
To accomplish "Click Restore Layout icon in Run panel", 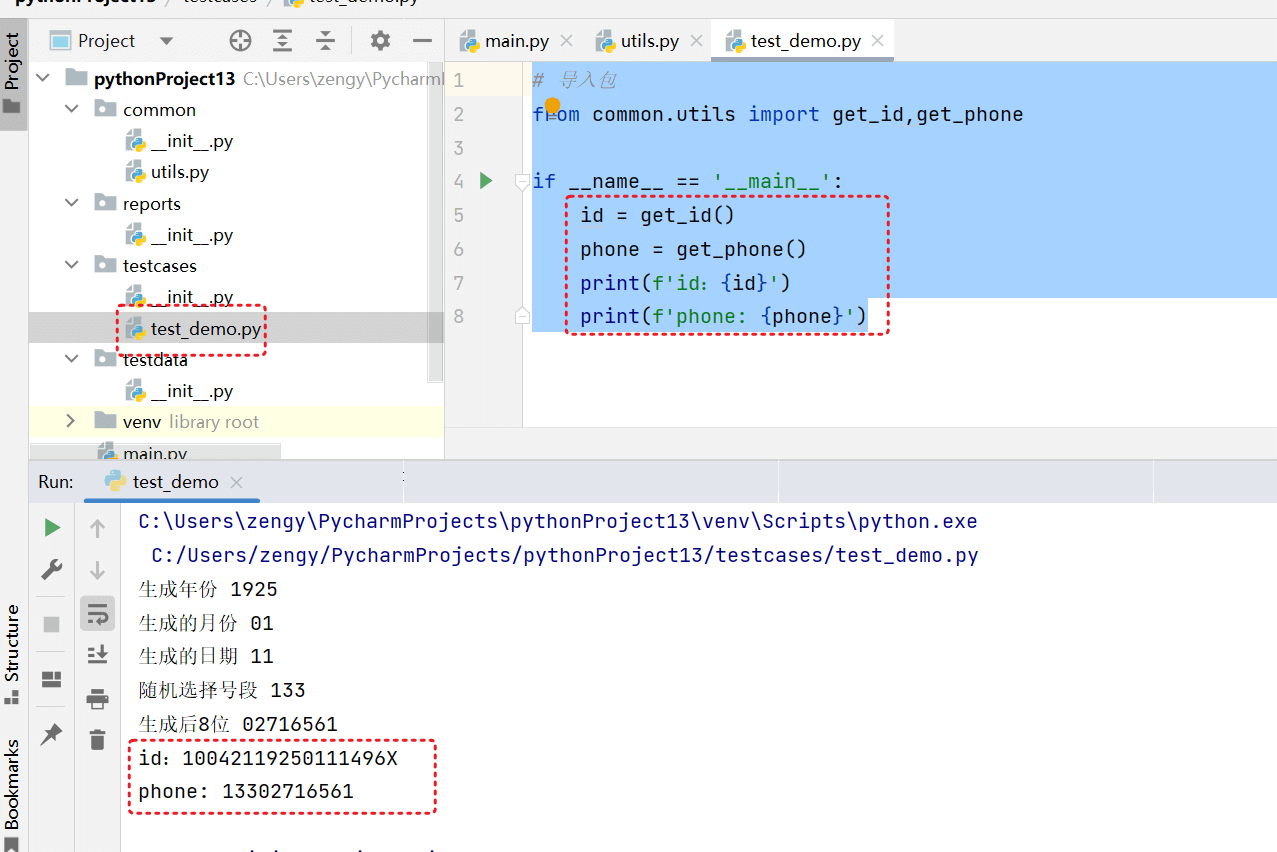I will 52,680.
